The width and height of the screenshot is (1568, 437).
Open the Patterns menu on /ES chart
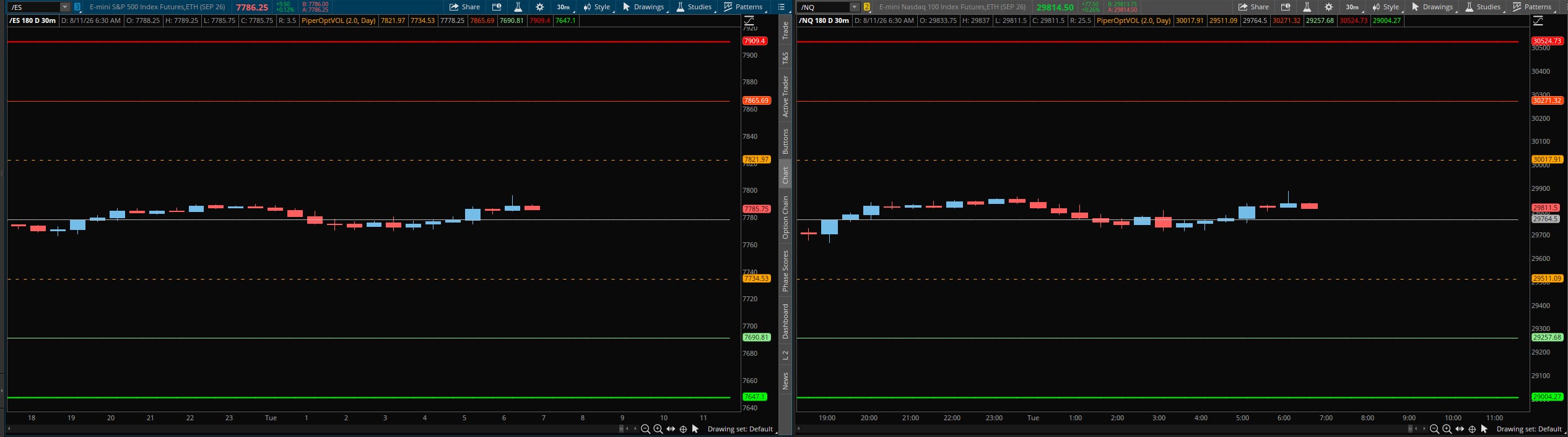(744, 7)
